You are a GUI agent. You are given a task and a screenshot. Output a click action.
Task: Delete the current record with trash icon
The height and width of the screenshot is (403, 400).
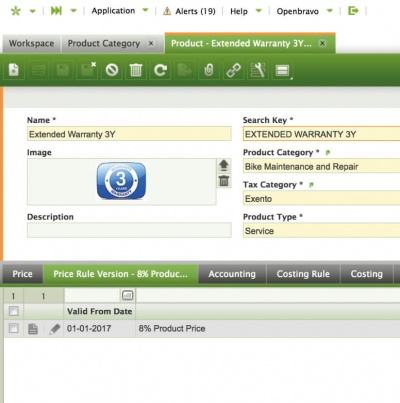click(136, 70)
